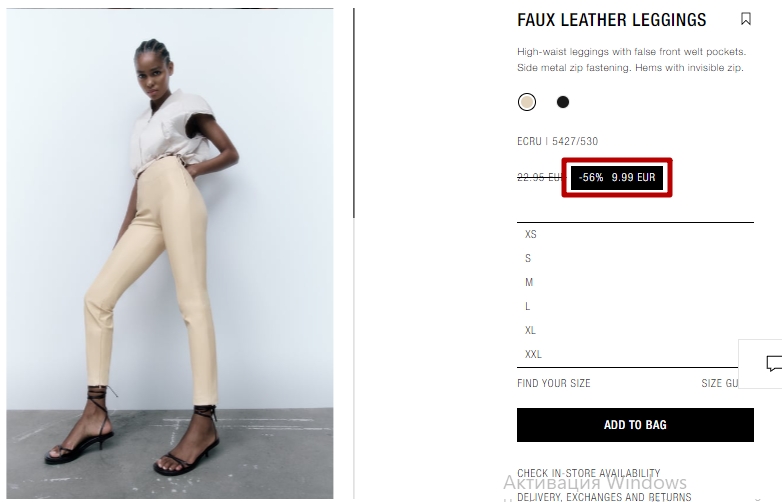Screen dimensions: 782x502
Task: Click the crossed-out 22.95 EUR price
Action: pos(541,177)
